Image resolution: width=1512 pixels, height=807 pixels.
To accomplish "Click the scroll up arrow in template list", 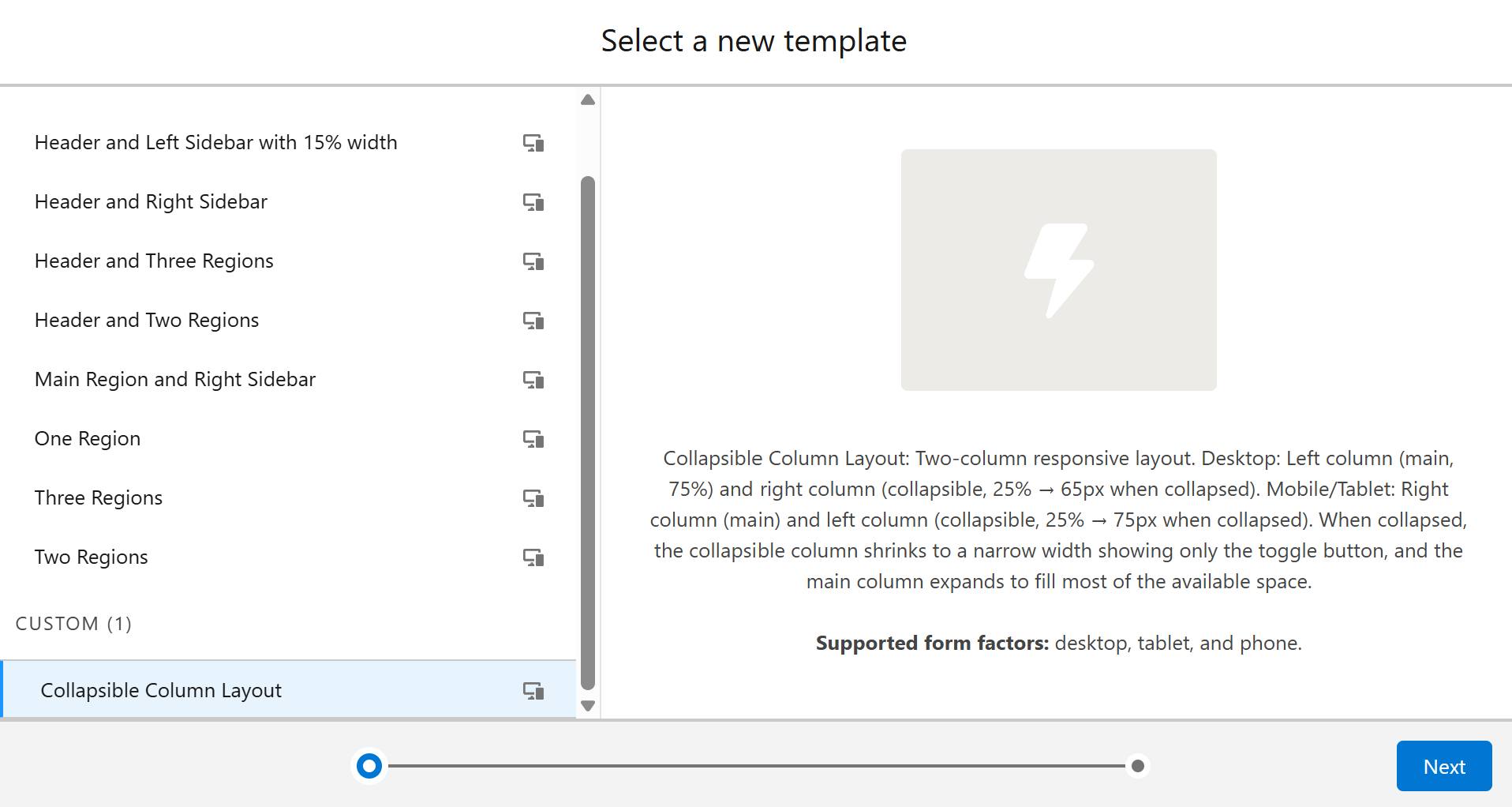I will click(x=588, y=100).
